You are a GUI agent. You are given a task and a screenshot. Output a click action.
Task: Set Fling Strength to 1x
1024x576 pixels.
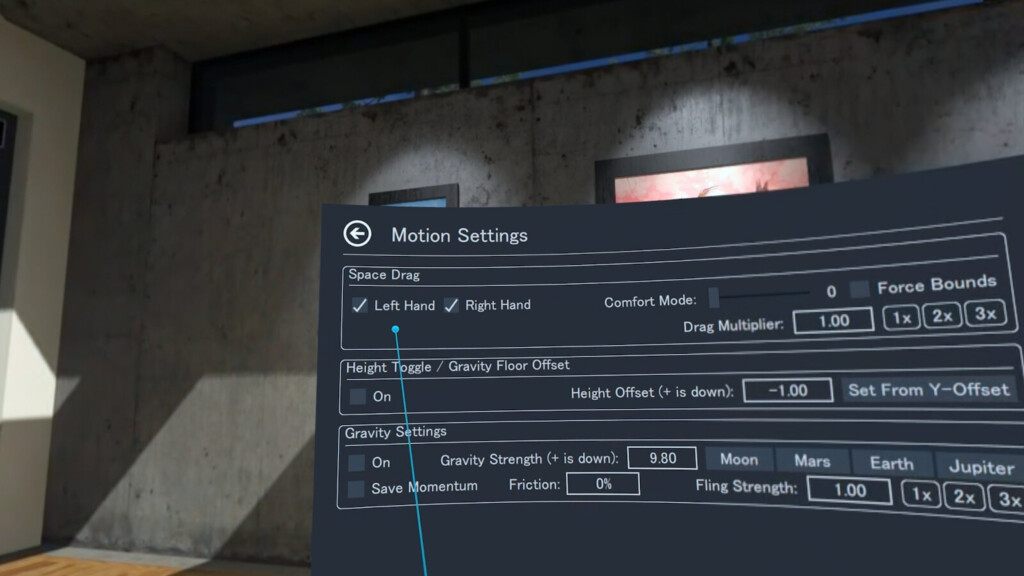click(x=921, y=494)
